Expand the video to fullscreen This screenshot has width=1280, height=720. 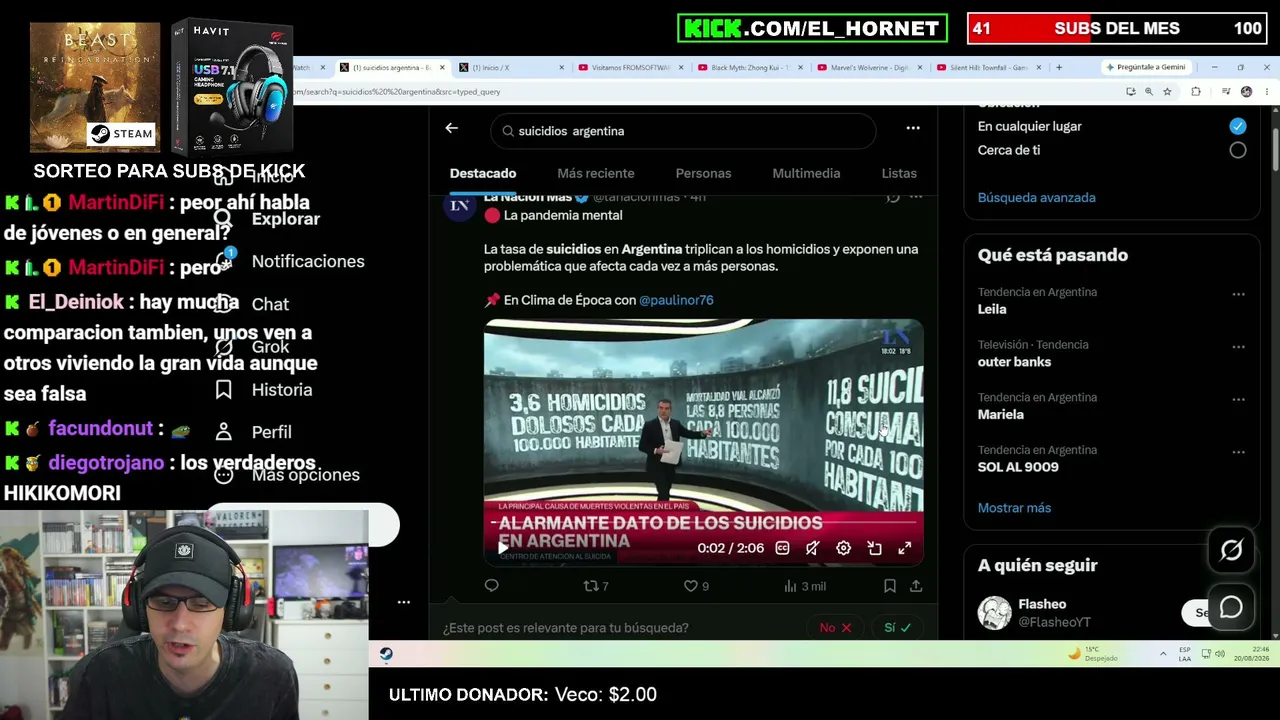[905, 548]
